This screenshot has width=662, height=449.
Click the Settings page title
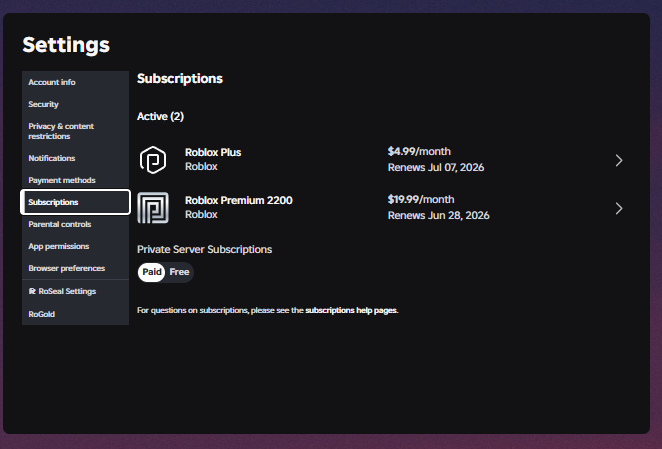tap(66, 45)
